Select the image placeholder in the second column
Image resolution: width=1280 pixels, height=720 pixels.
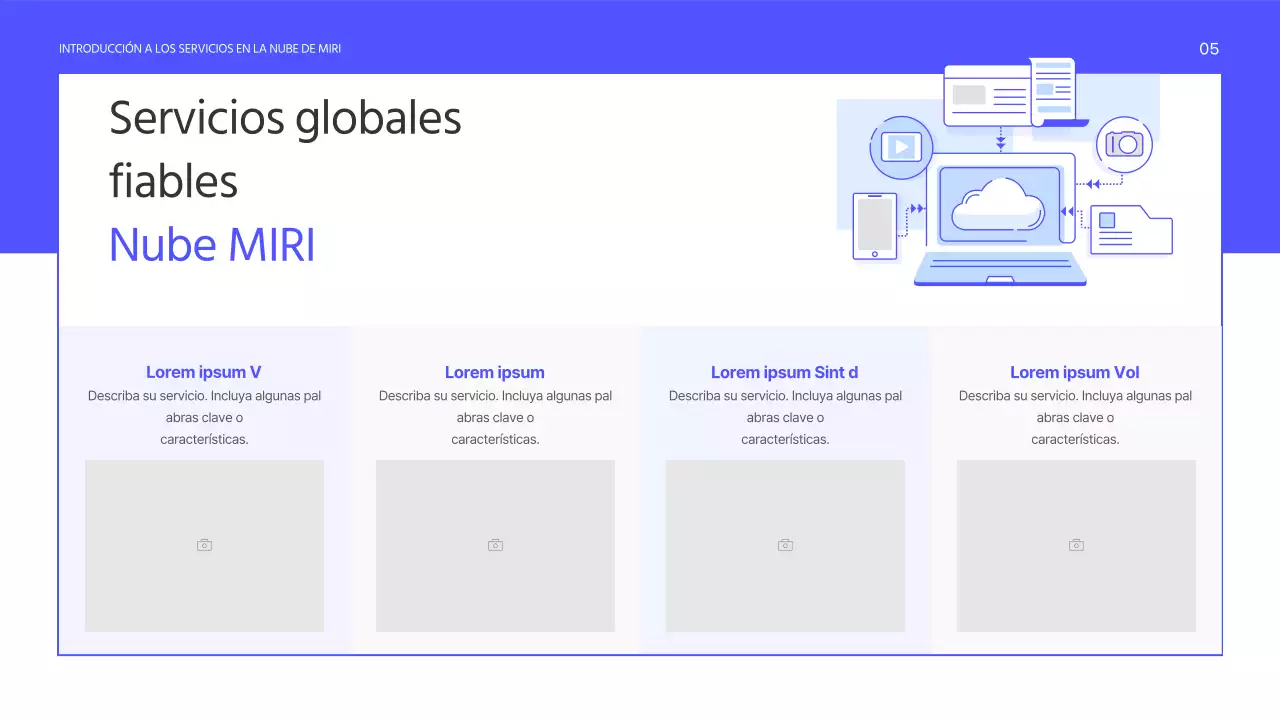point(495,545)
